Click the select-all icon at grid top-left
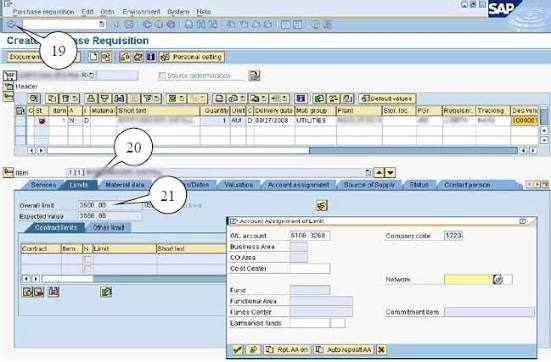The width and height of the screenshot is (551, 362). [x=20, y=111]
